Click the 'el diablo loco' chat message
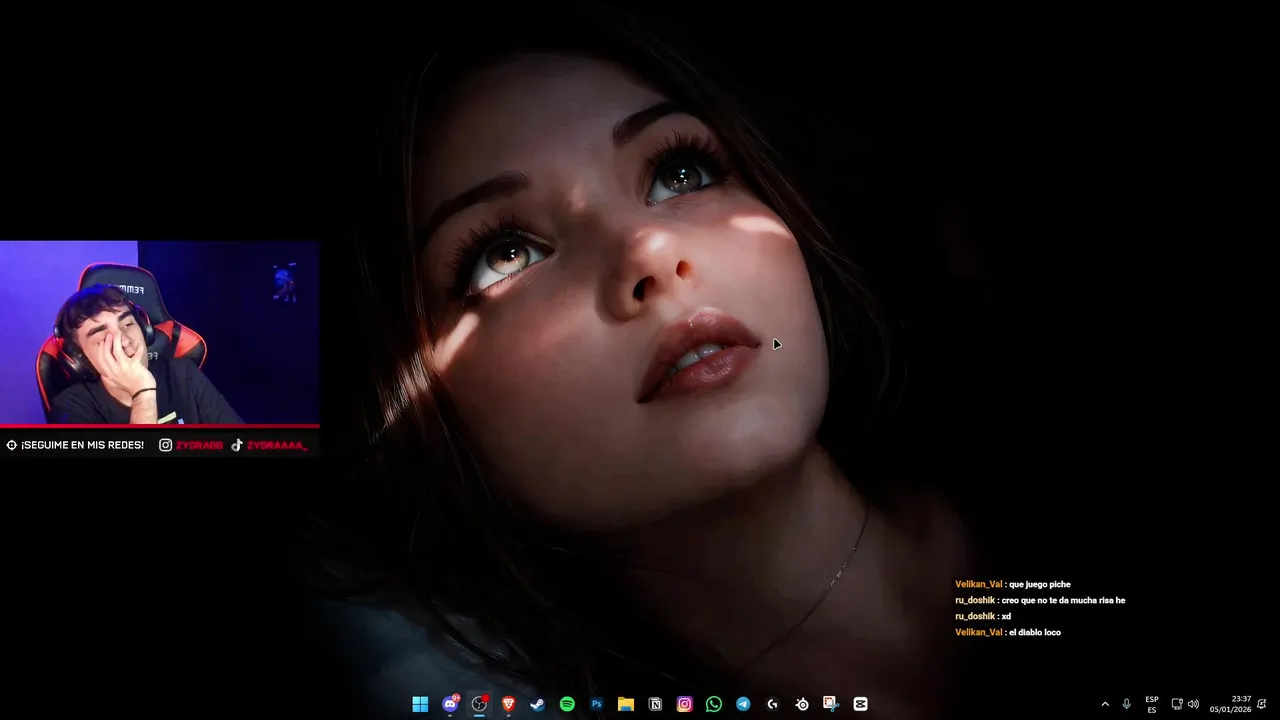Image resolution: width=1280 pixels, height=720 pixels. (1008, 632)
